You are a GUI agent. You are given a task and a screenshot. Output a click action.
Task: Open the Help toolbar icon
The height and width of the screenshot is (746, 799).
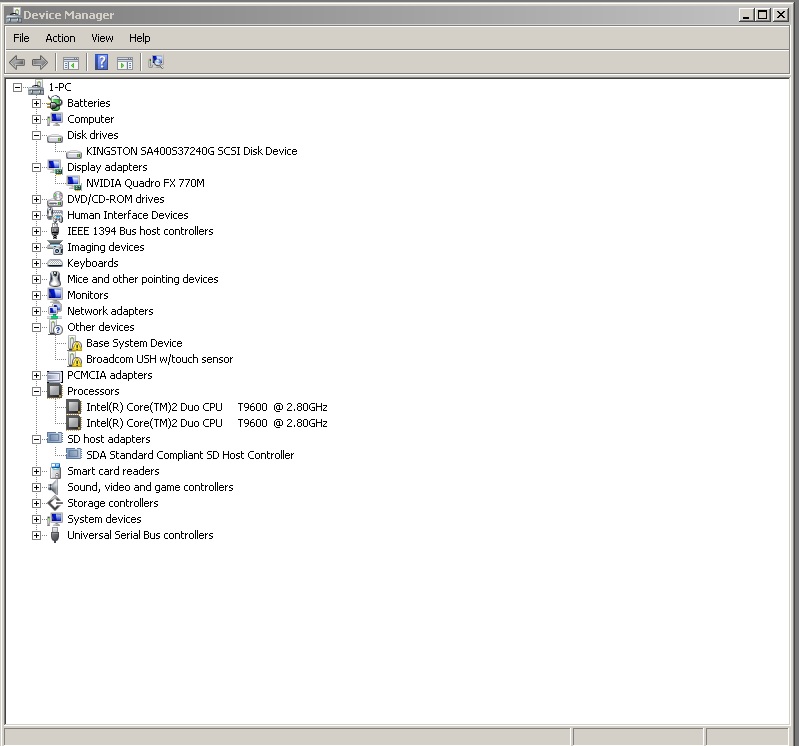coord(101,63)
